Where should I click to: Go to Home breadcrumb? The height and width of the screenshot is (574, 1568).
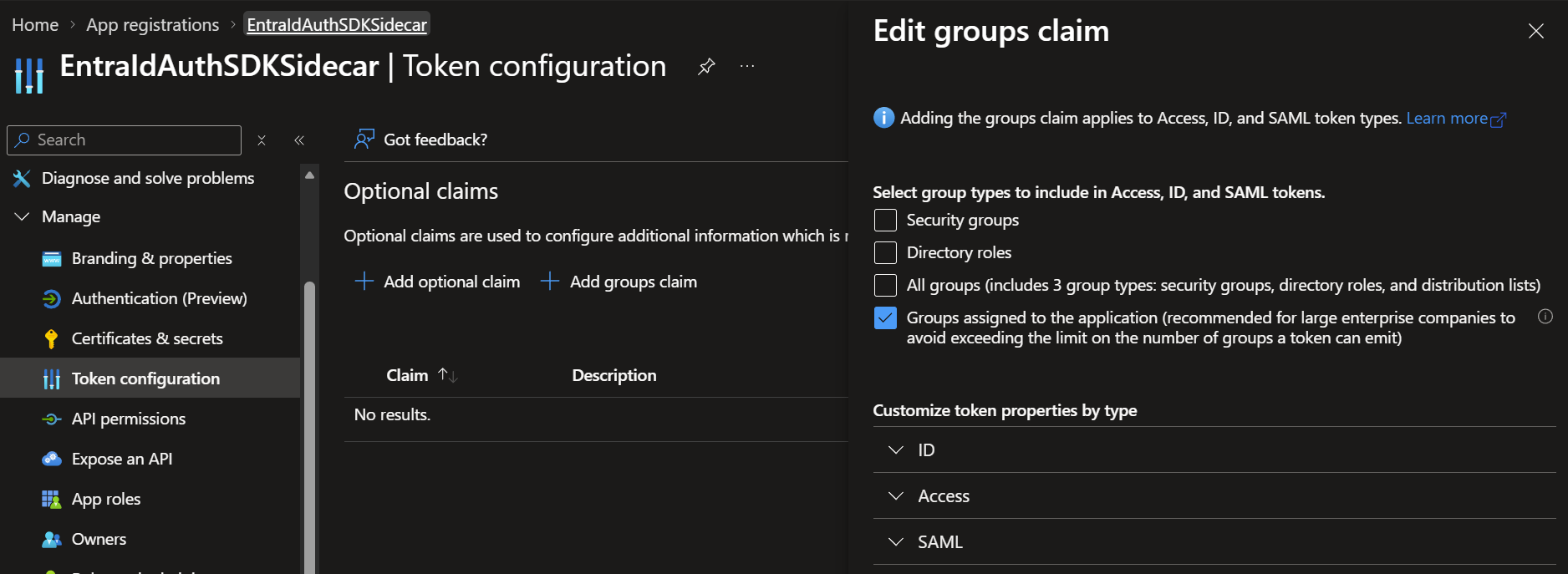pos(35,25)
